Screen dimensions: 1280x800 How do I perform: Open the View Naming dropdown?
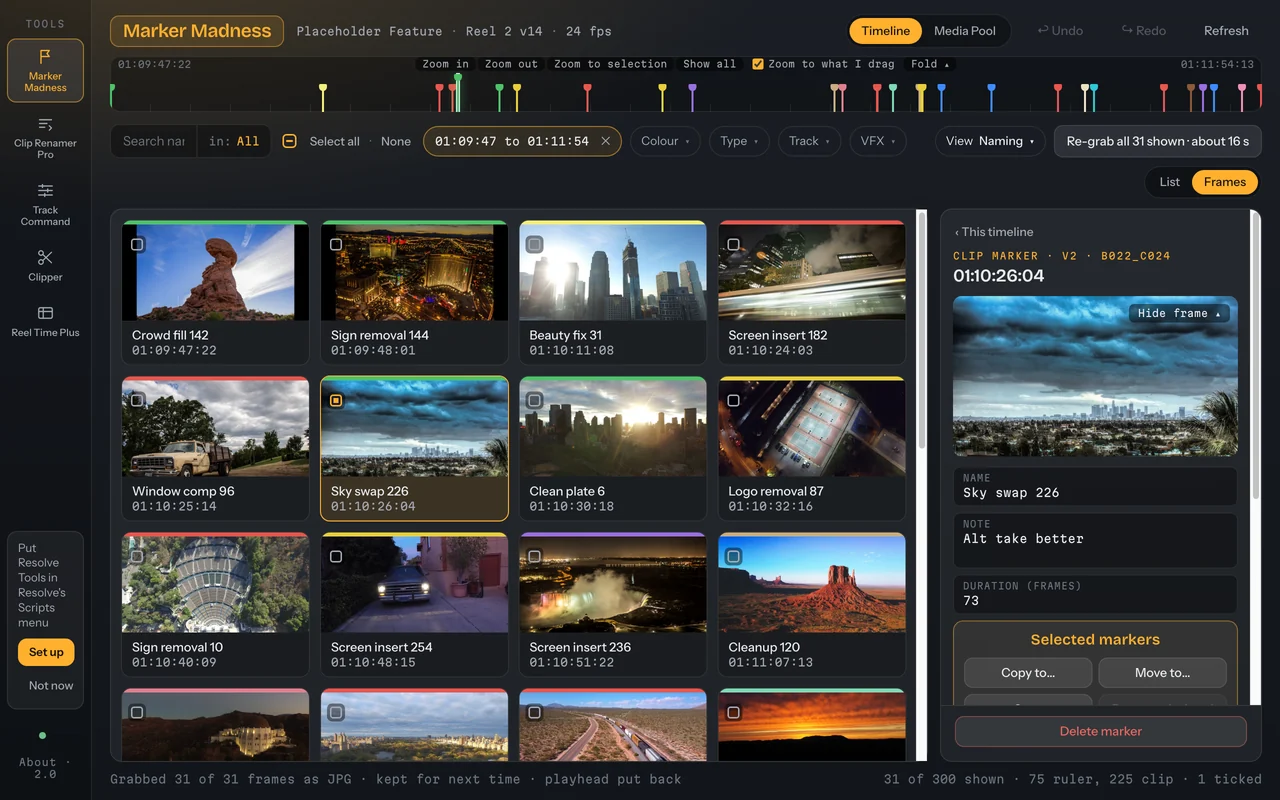pos(990,141)
